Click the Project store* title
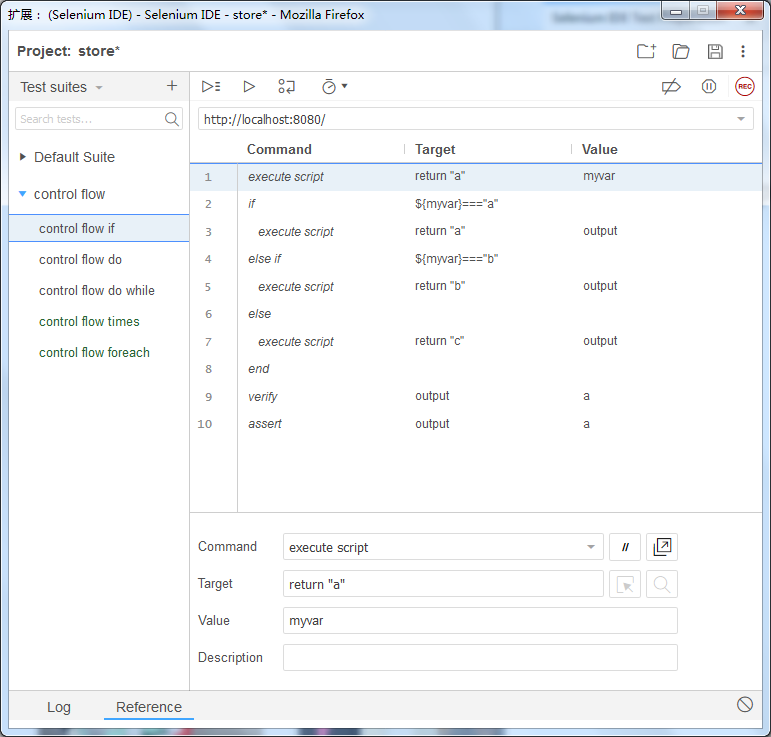The image size is (771, 737). pyautogui.click(x=68, y=51)
